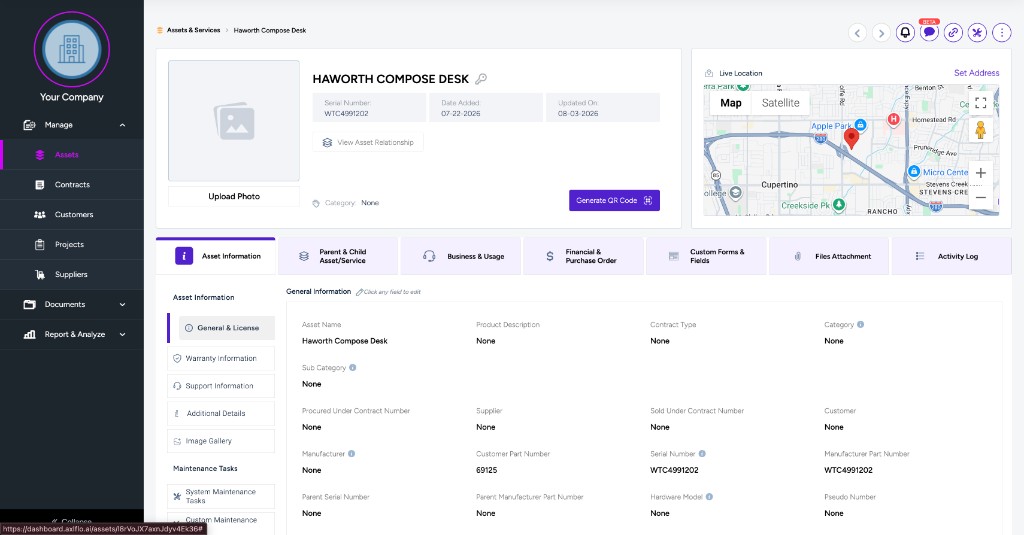The height and width of the screenshot is (535, 1024).
Task: Open the tools wrench icon in header
Action: coord(977,32)
